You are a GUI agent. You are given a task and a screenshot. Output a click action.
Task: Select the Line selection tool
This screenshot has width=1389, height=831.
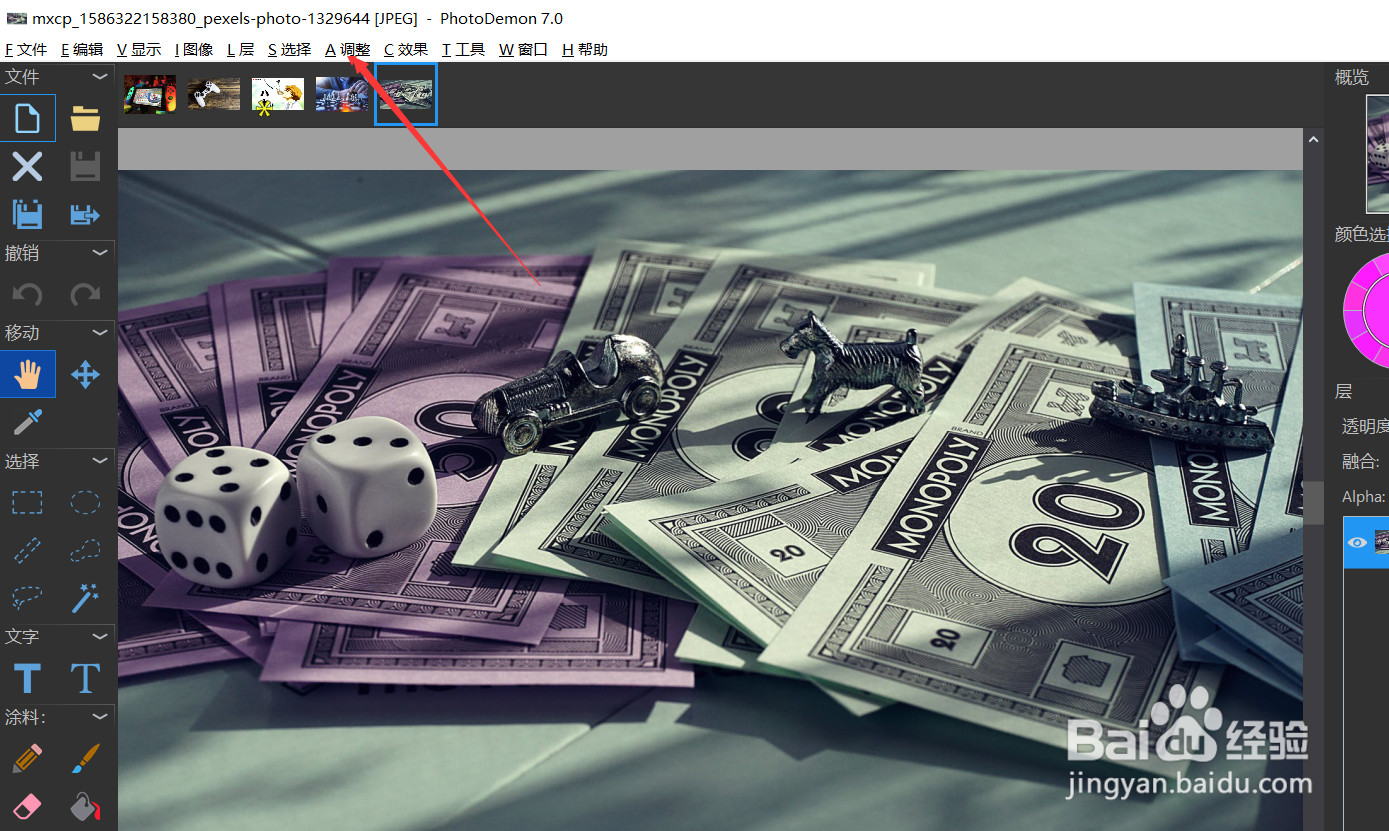point(27,550)
